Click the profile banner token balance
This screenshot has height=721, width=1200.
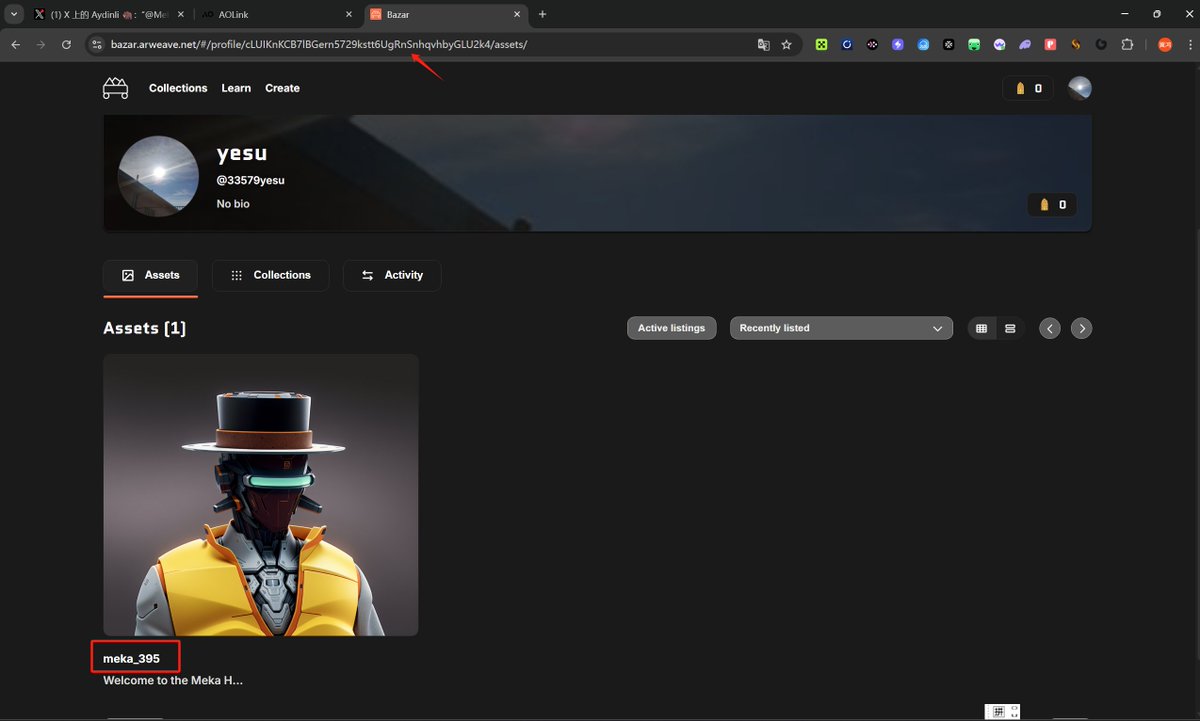click(x=1052, y=204)
